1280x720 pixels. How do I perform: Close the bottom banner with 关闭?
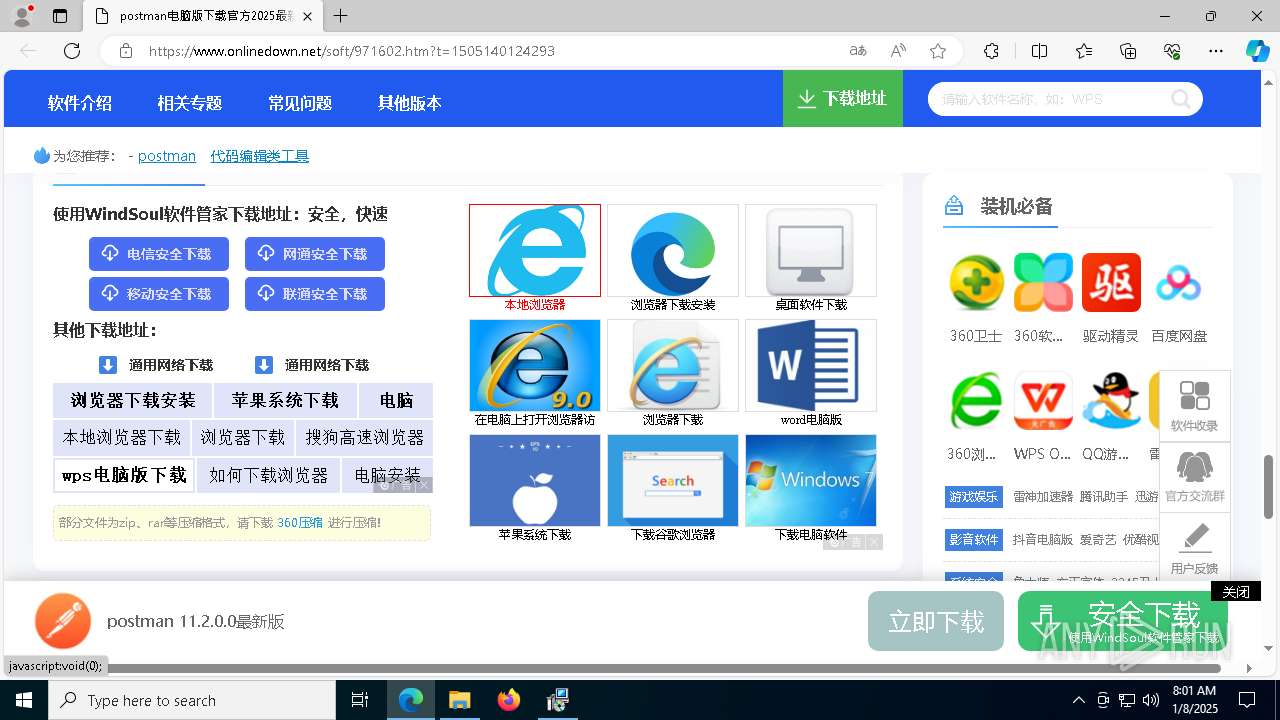1236,592
